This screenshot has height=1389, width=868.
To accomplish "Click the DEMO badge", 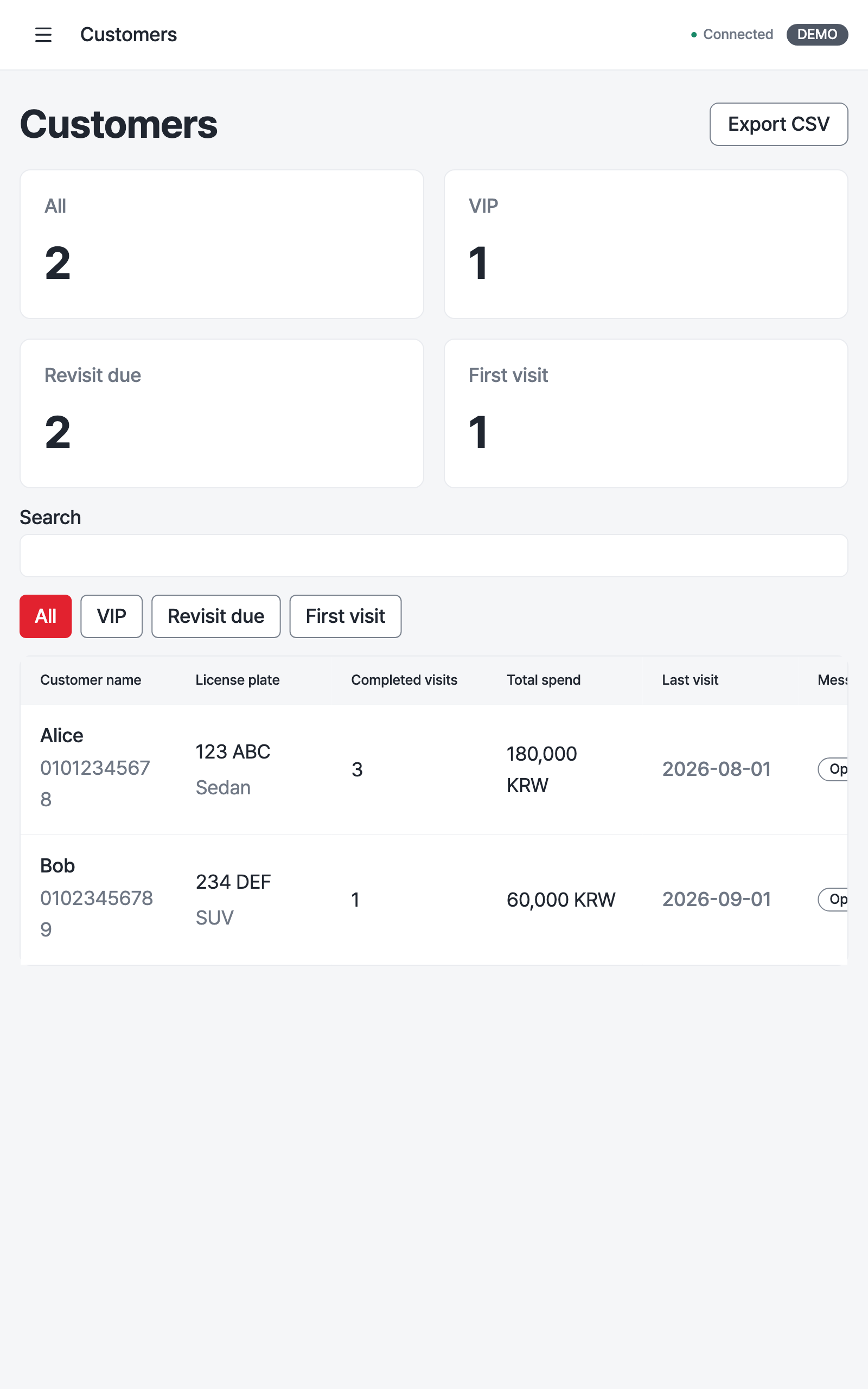I will [x=817, y=34].
